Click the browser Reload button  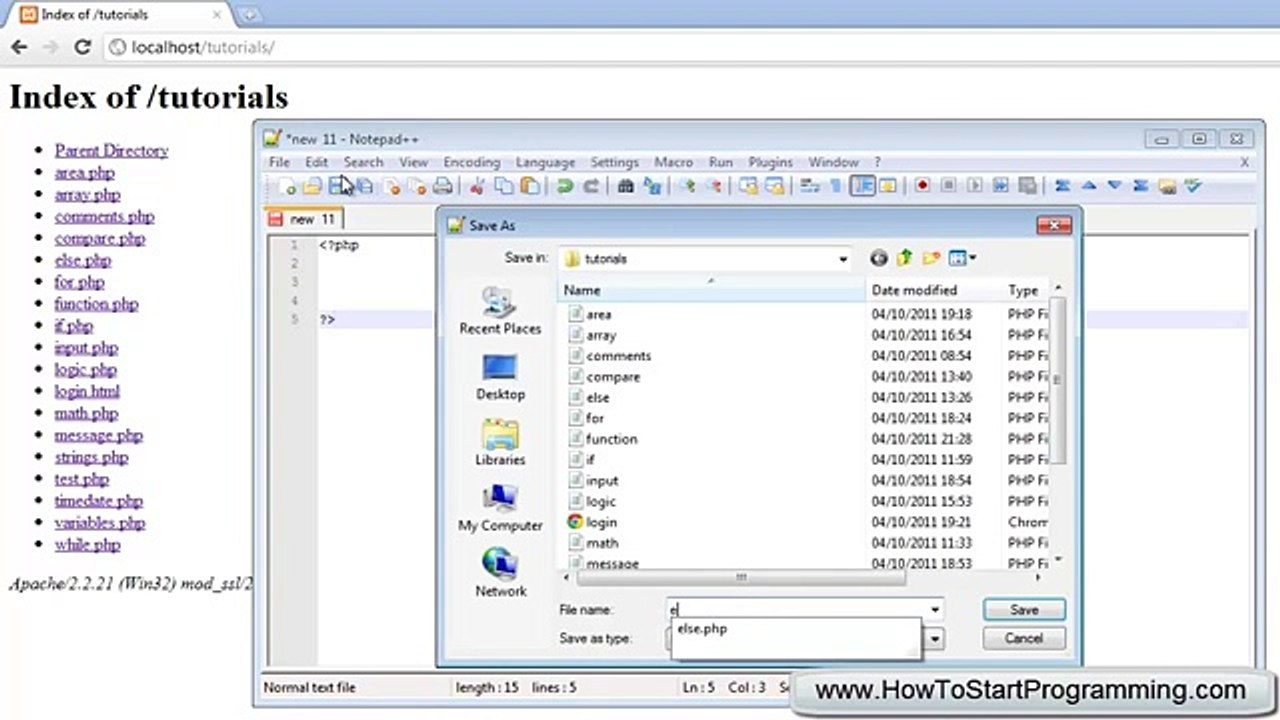pos(83,47)
